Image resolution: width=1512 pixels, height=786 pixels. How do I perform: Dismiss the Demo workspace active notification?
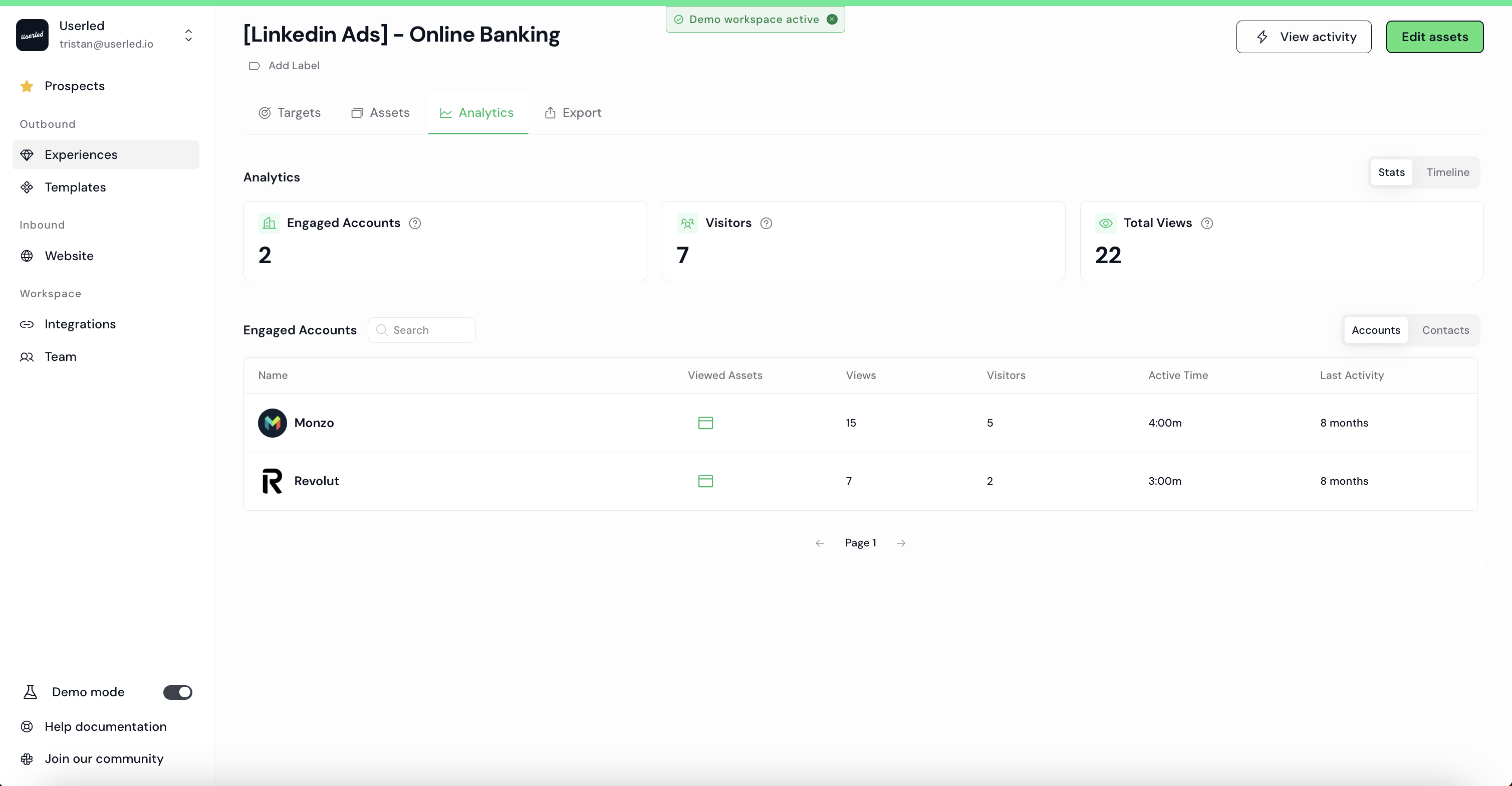pyautogui.click(x=832, y=20)
